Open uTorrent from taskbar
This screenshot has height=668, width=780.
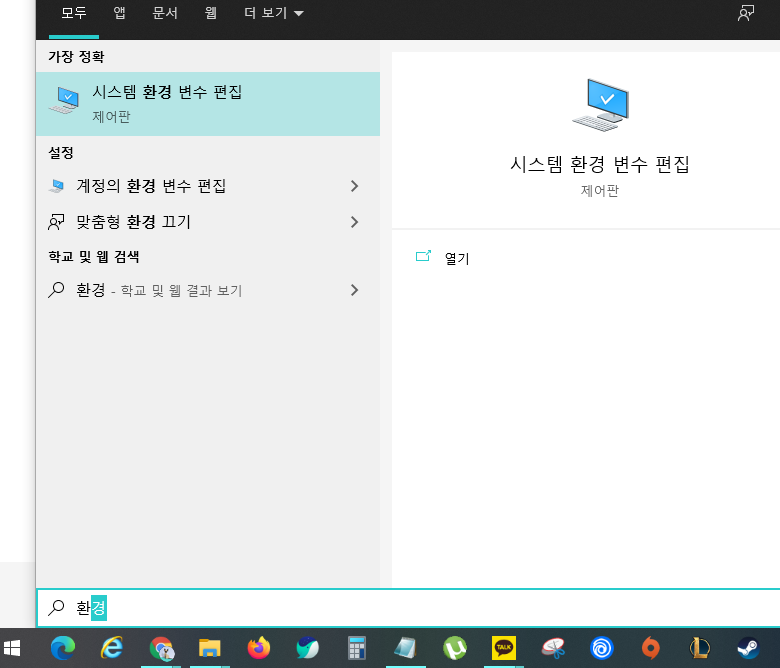pyautogui.click(x=455, y=648)
